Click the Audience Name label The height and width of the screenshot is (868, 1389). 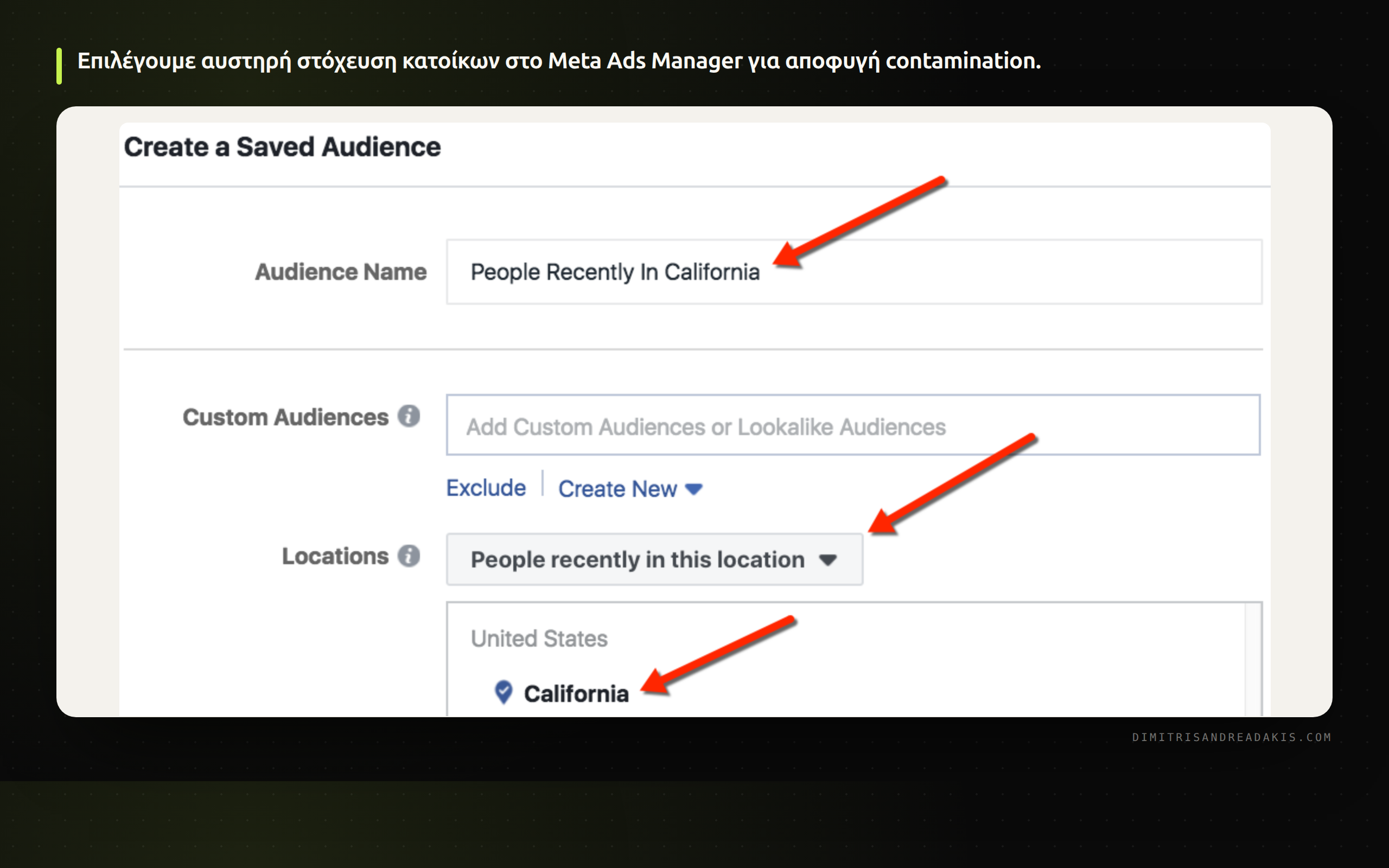[x=341, y=272]
